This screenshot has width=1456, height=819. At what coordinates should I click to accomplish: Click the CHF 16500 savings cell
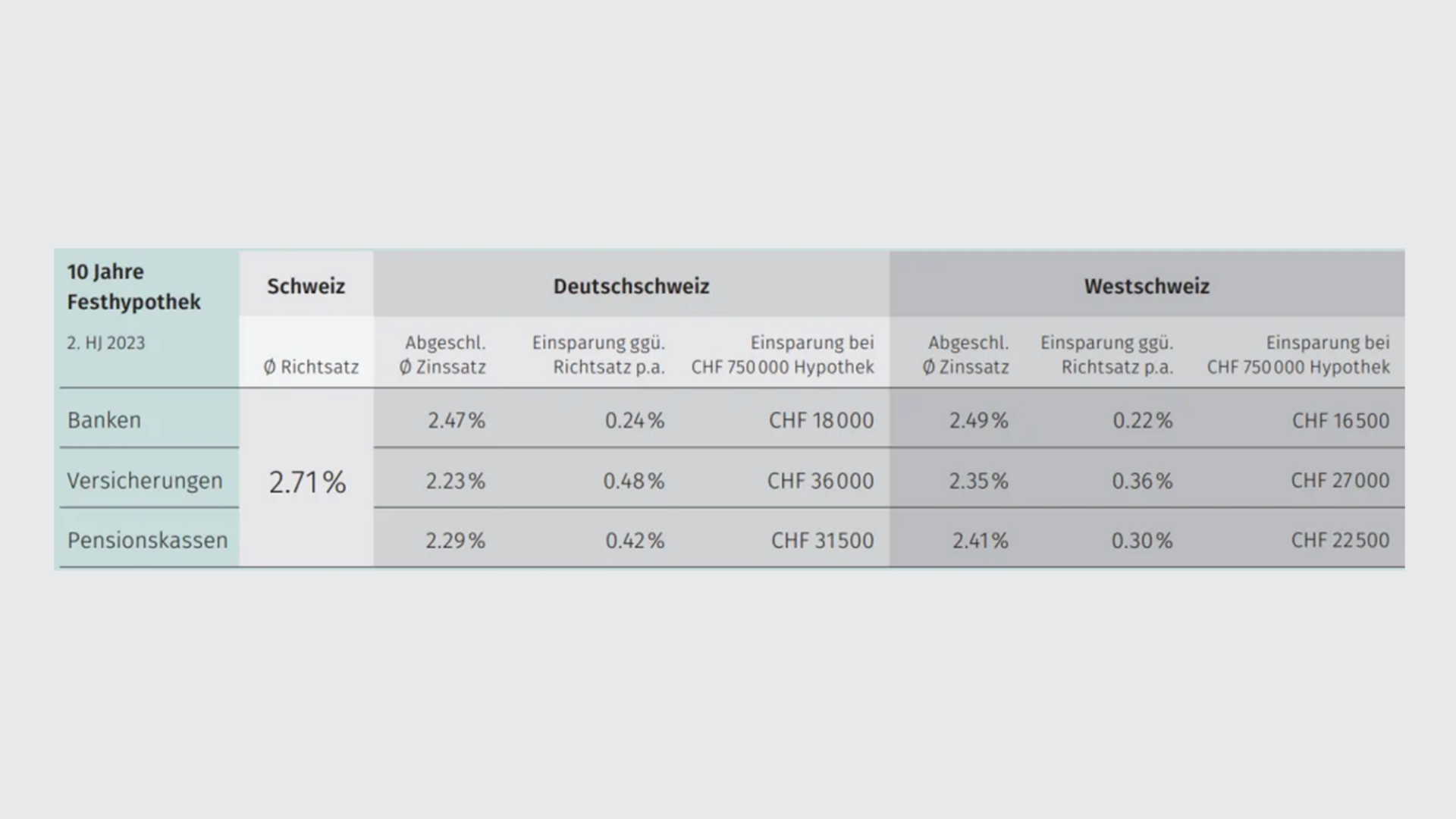click(x=1341, y=420)
